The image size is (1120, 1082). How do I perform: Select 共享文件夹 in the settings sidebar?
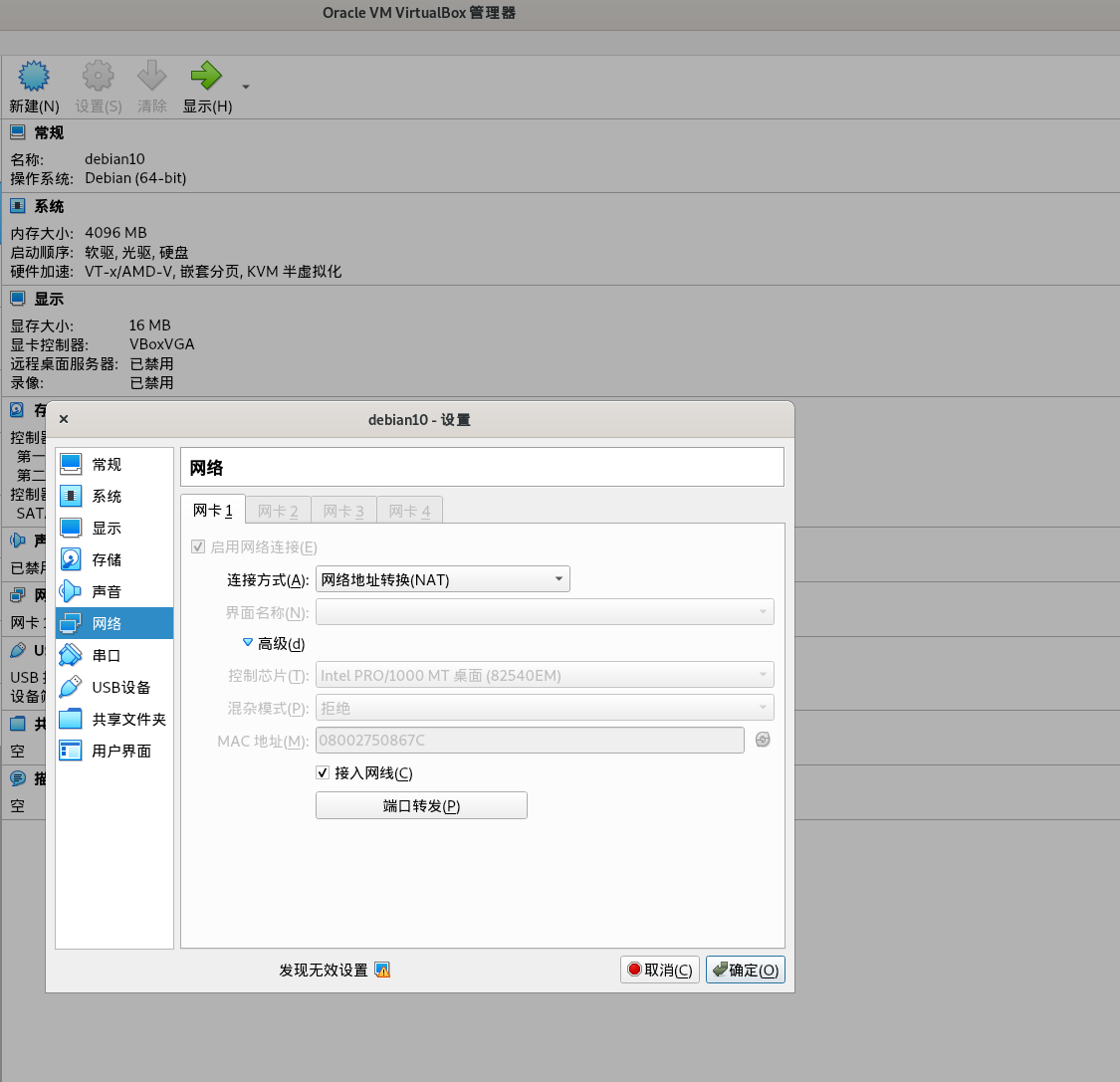[x=114, y=719]
